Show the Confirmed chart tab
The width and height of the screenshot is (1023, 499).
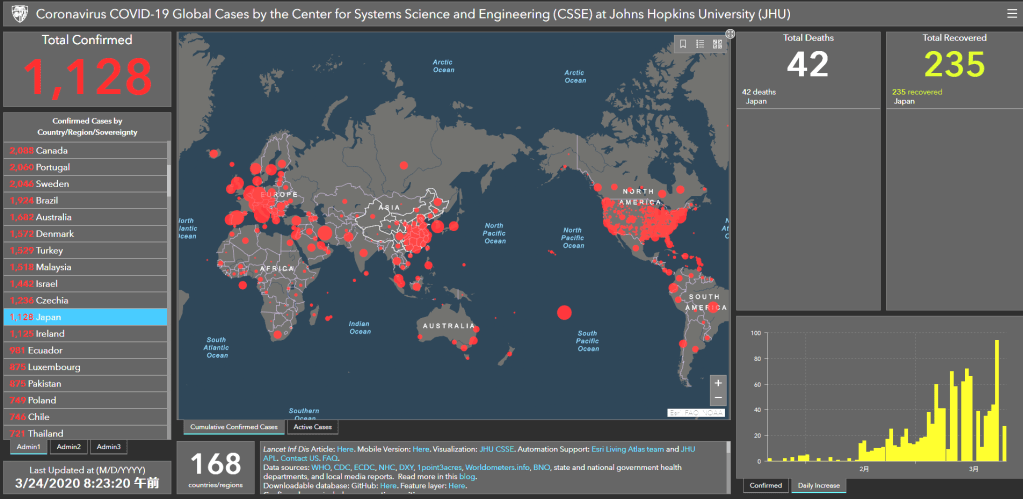[765, 486]
